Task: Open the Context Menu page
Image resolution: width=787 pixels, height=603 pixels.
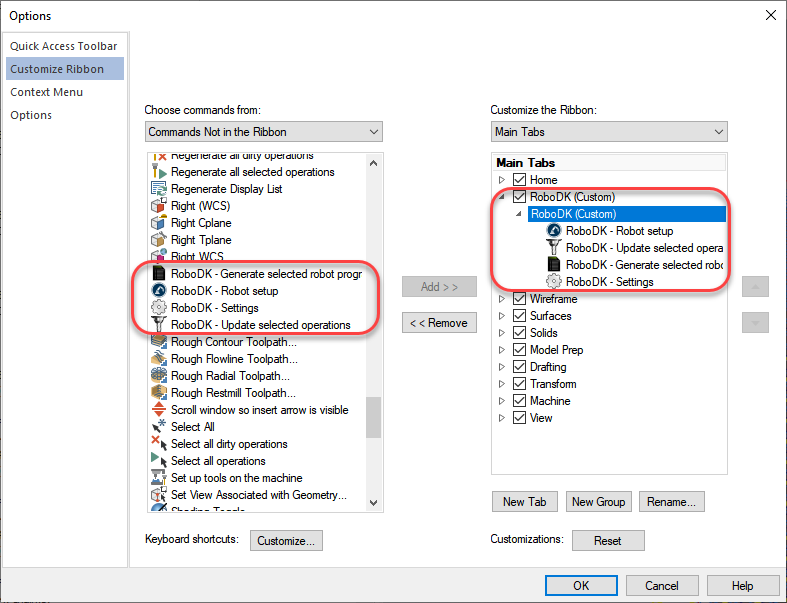Action: pyautogui.click(x=47, y=92)
